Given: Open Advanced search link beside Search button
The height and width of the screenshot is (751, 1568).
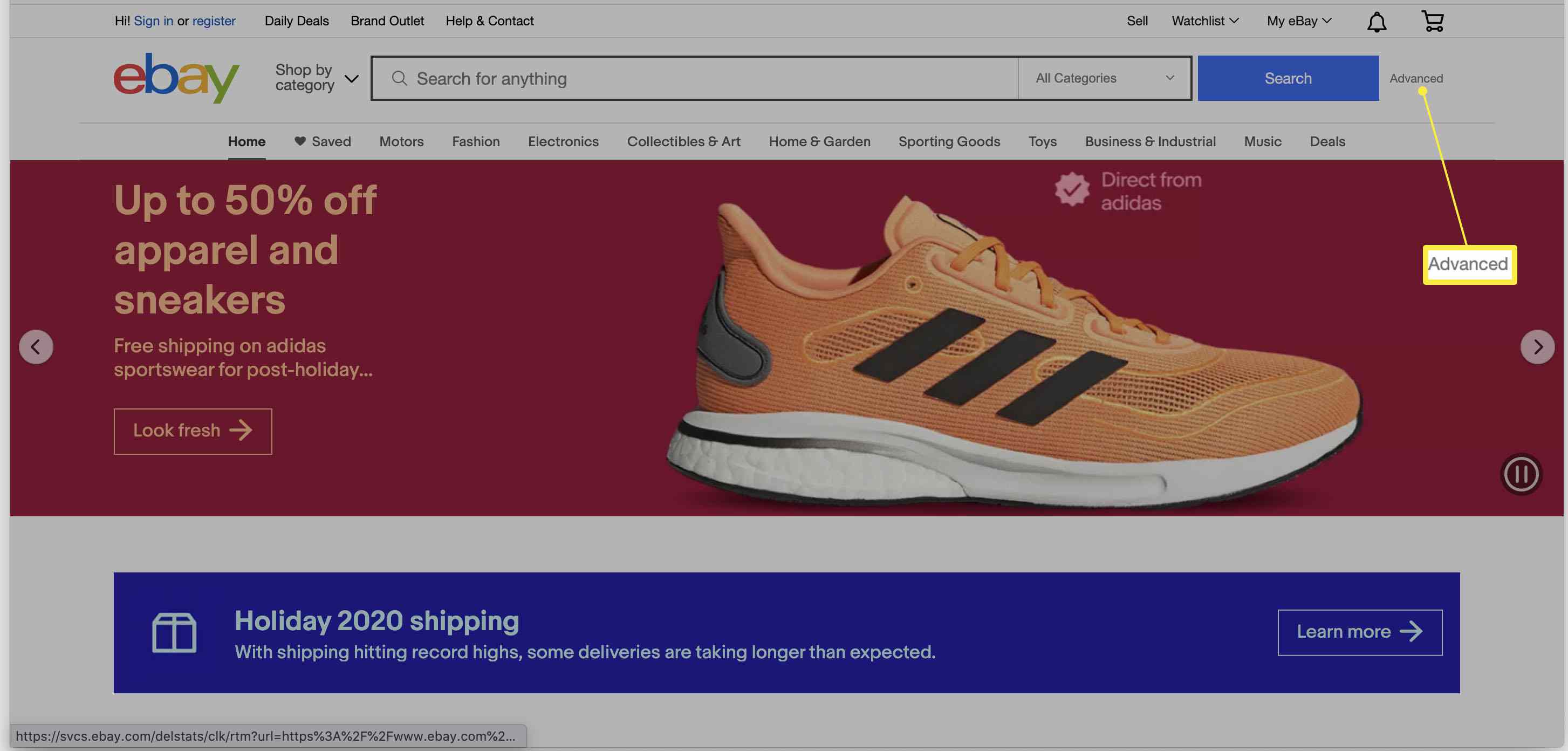Looking at the screenshot, I should coord(1416,78).
